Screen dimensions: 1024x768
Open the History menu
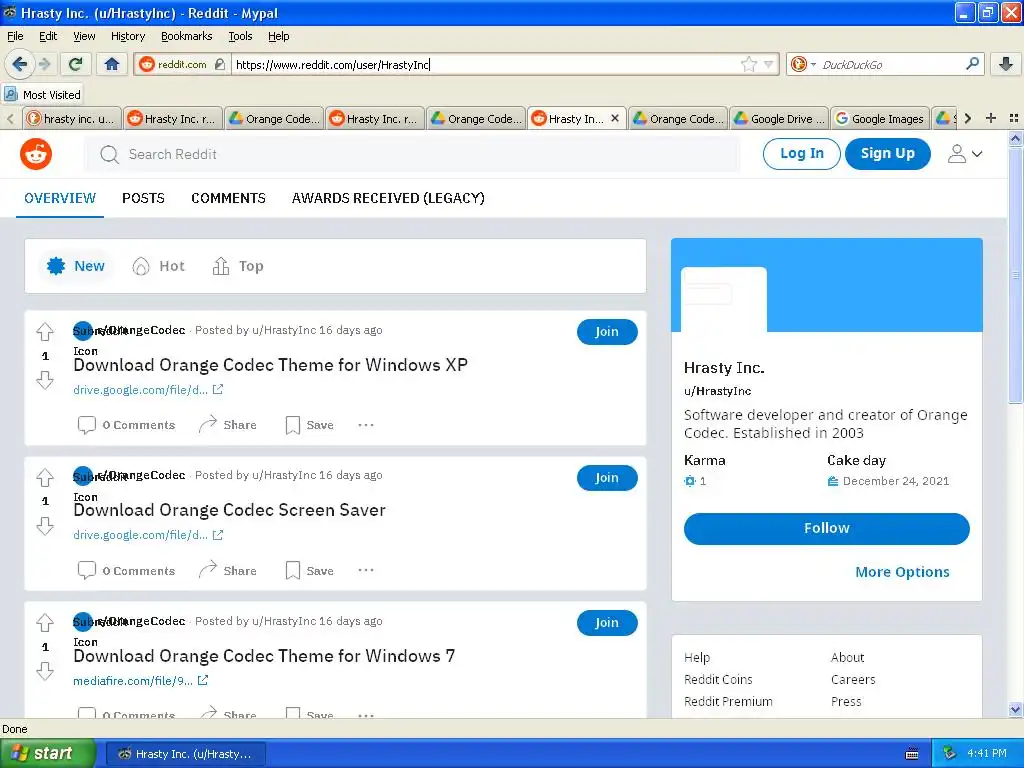point(127,36)
